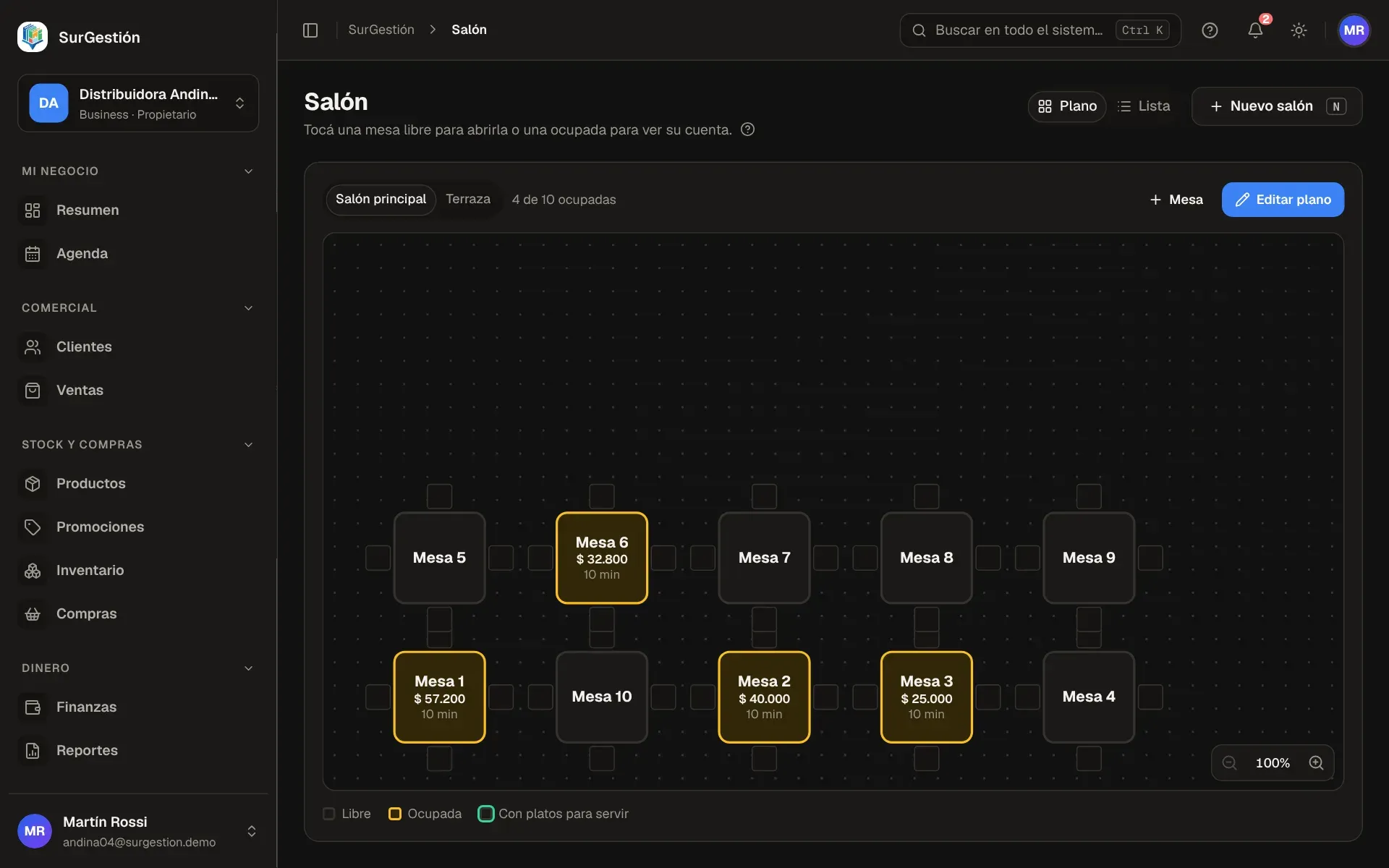Go to Clientes section

coord(138,347)
